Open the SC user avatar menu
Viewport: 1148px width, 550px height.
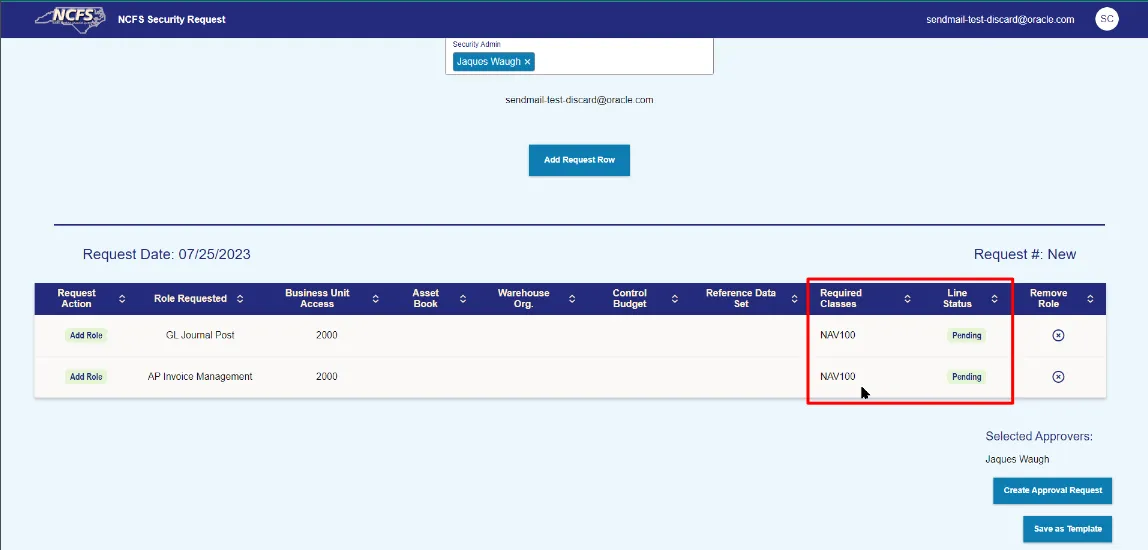(1106, 19)
